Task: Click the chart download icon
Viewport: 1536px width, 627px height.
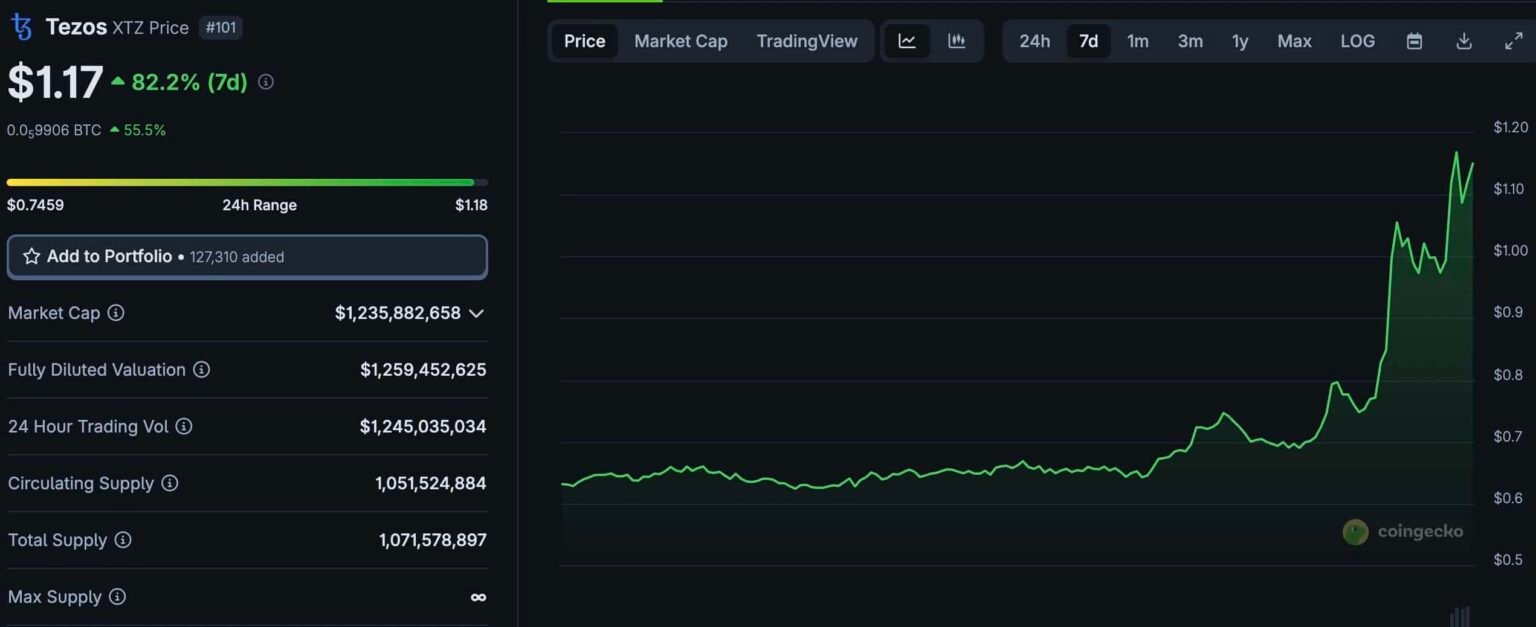Action: pos(1464,41)
